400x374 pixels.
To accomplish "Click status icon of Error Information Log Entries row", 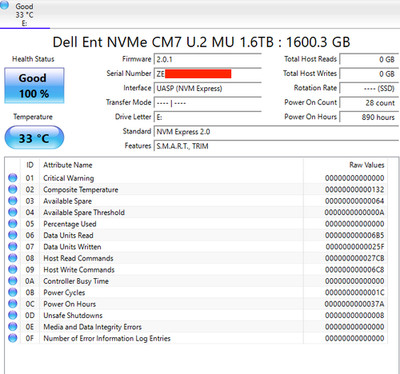I will 13,338.
